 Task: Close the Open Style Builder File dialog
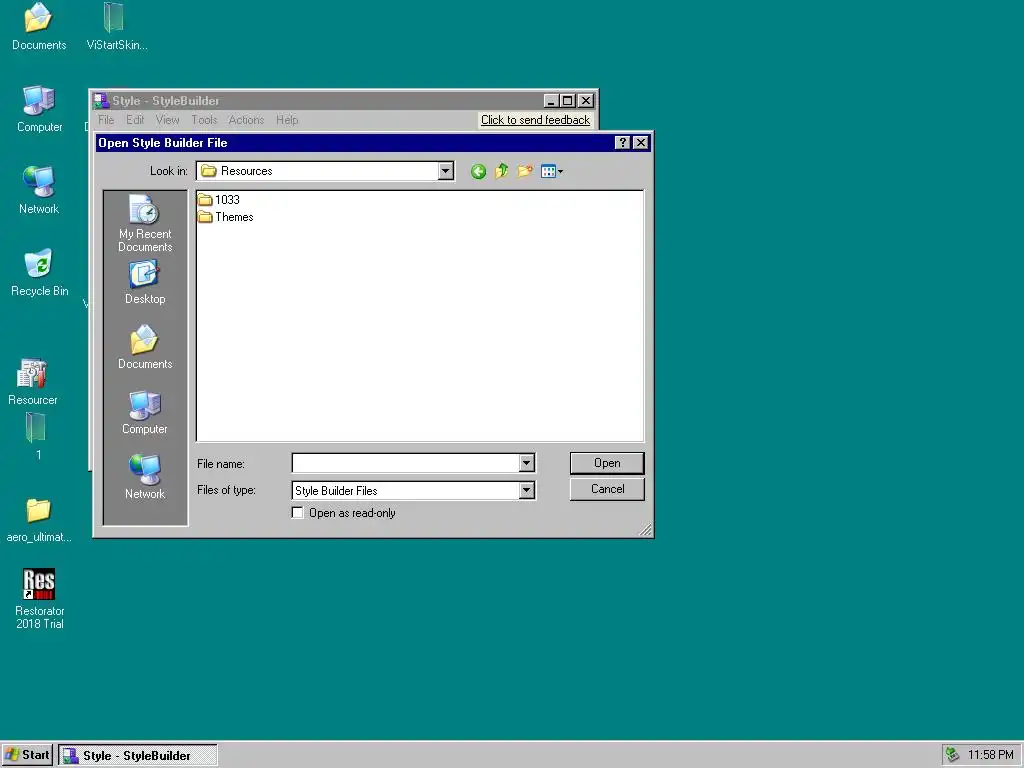click(x=641, y=142)
